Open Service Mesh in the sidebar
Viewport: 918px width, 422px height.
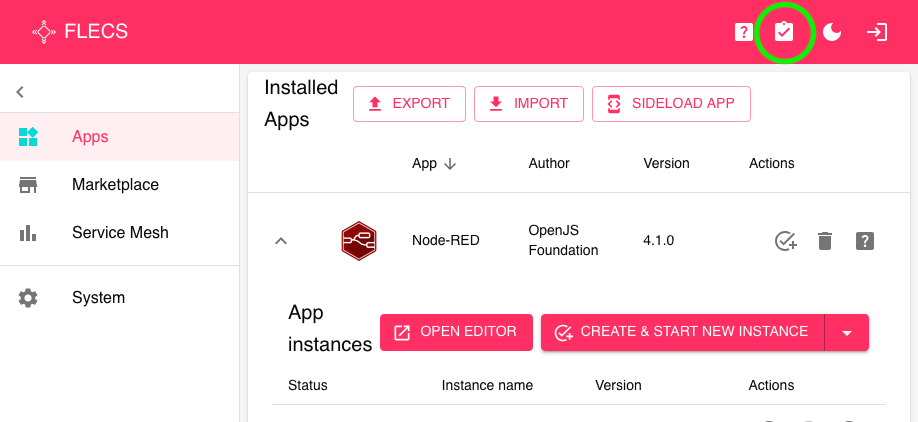click(x=120, y=233)
